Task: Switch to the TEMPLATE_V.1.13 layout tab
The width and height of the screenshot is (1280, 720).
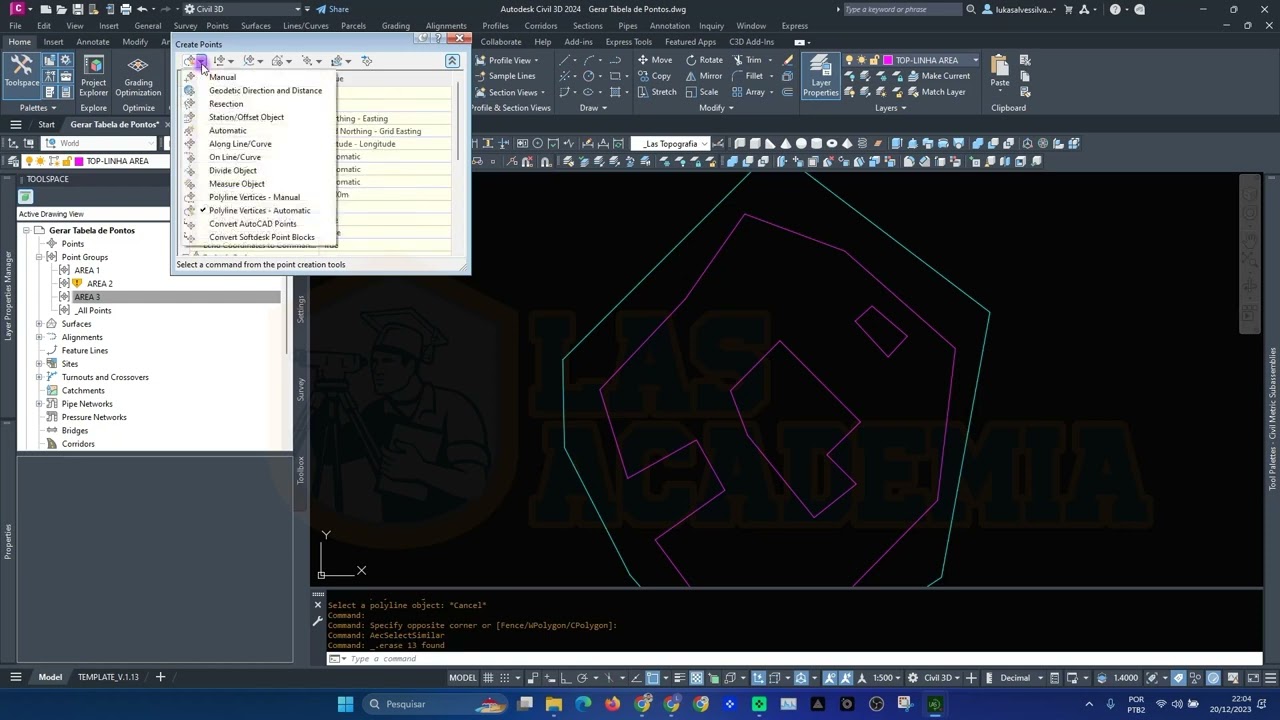Action: coord(108,677)
